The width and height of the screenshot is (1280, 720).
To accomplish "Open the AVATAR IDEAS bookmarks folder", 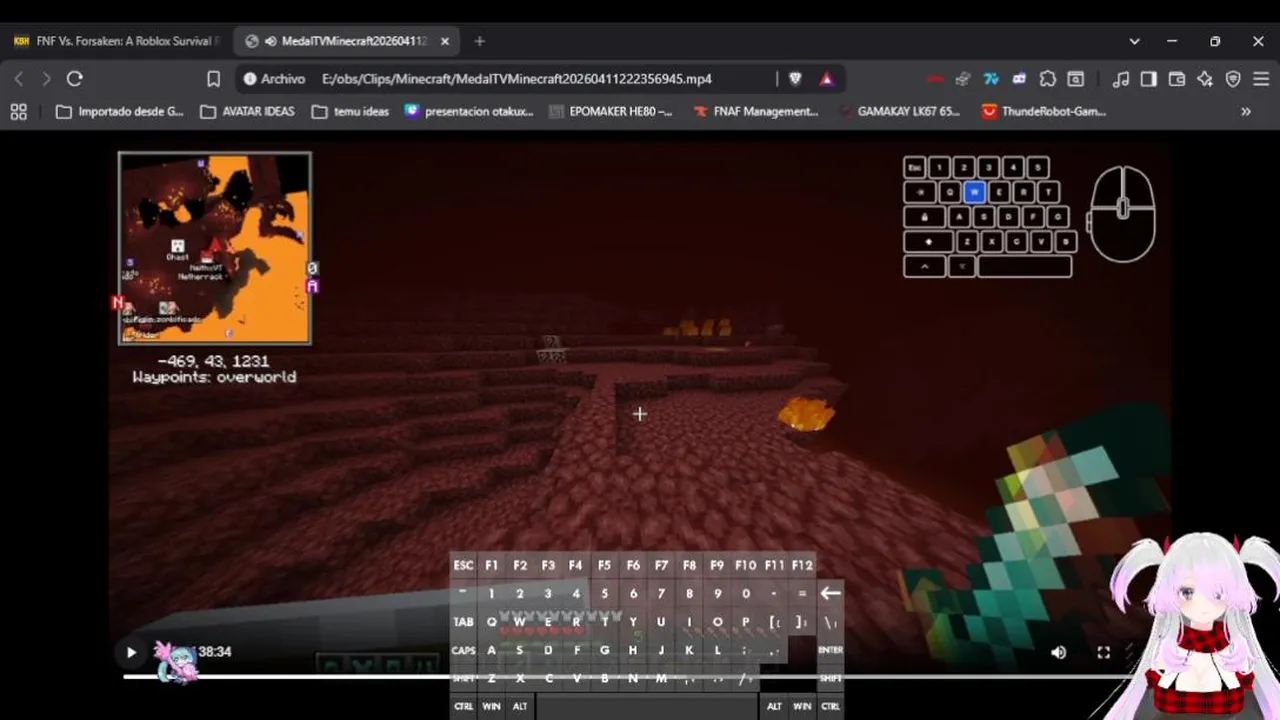I will 248,112.
